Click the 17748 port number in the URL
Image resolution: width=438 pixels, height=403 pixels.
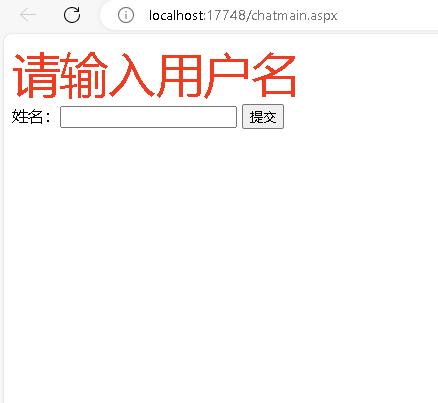[226, 16]
